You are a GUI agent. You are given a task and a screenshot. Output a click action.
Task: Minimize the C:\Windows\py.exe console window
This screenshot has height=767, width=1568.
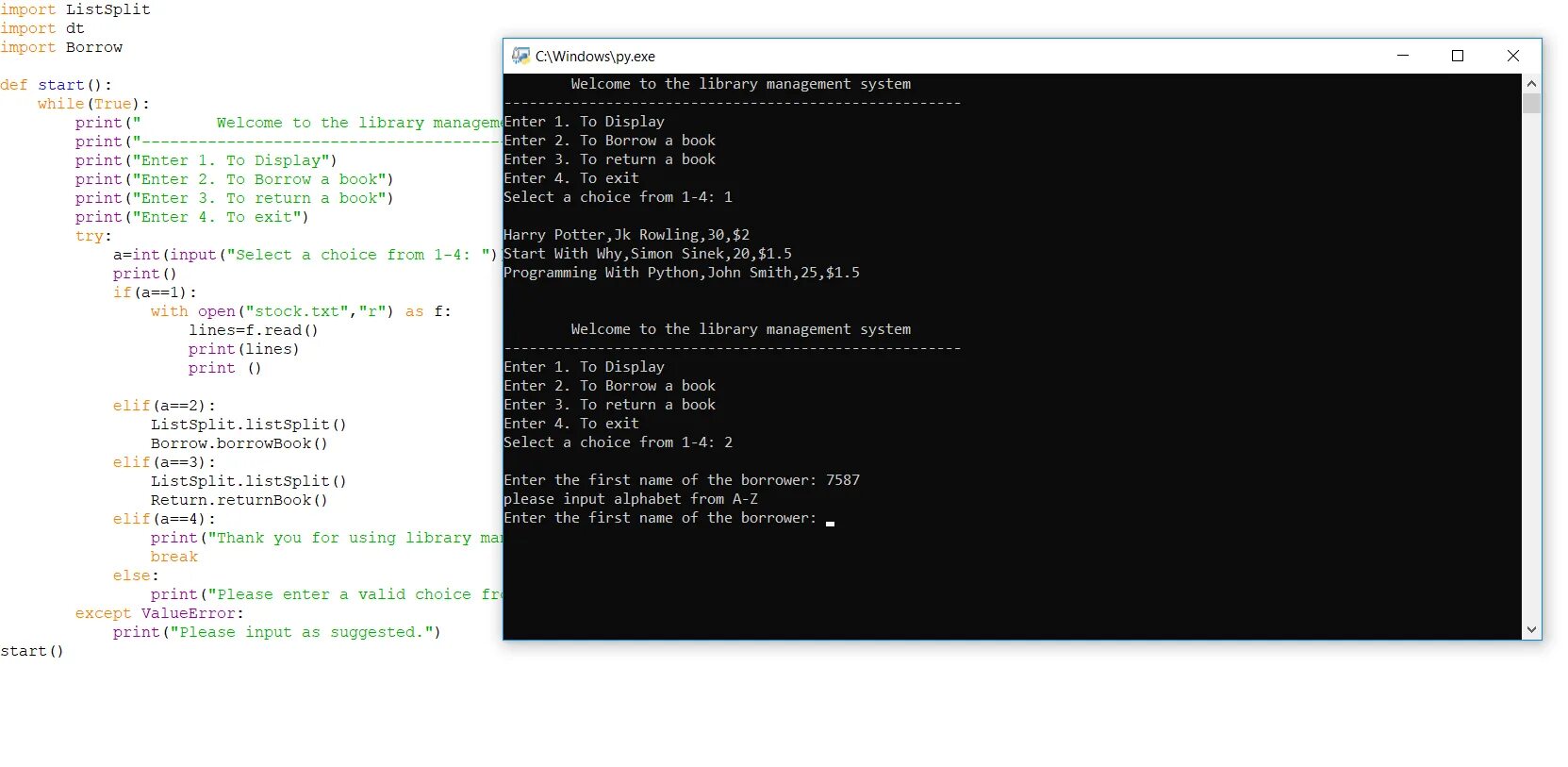click(x=1403, y=56)
